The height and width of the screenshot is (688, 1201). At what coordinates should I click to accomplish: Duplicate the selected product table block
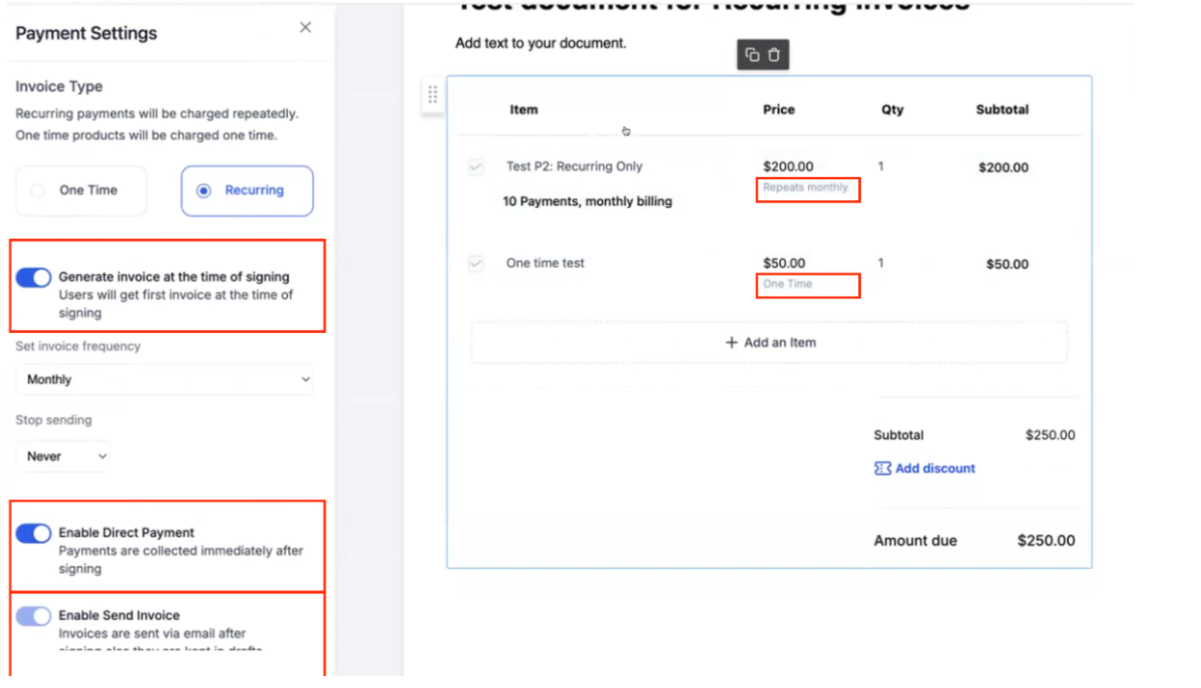pyautogui.click(x=752, y=55)
